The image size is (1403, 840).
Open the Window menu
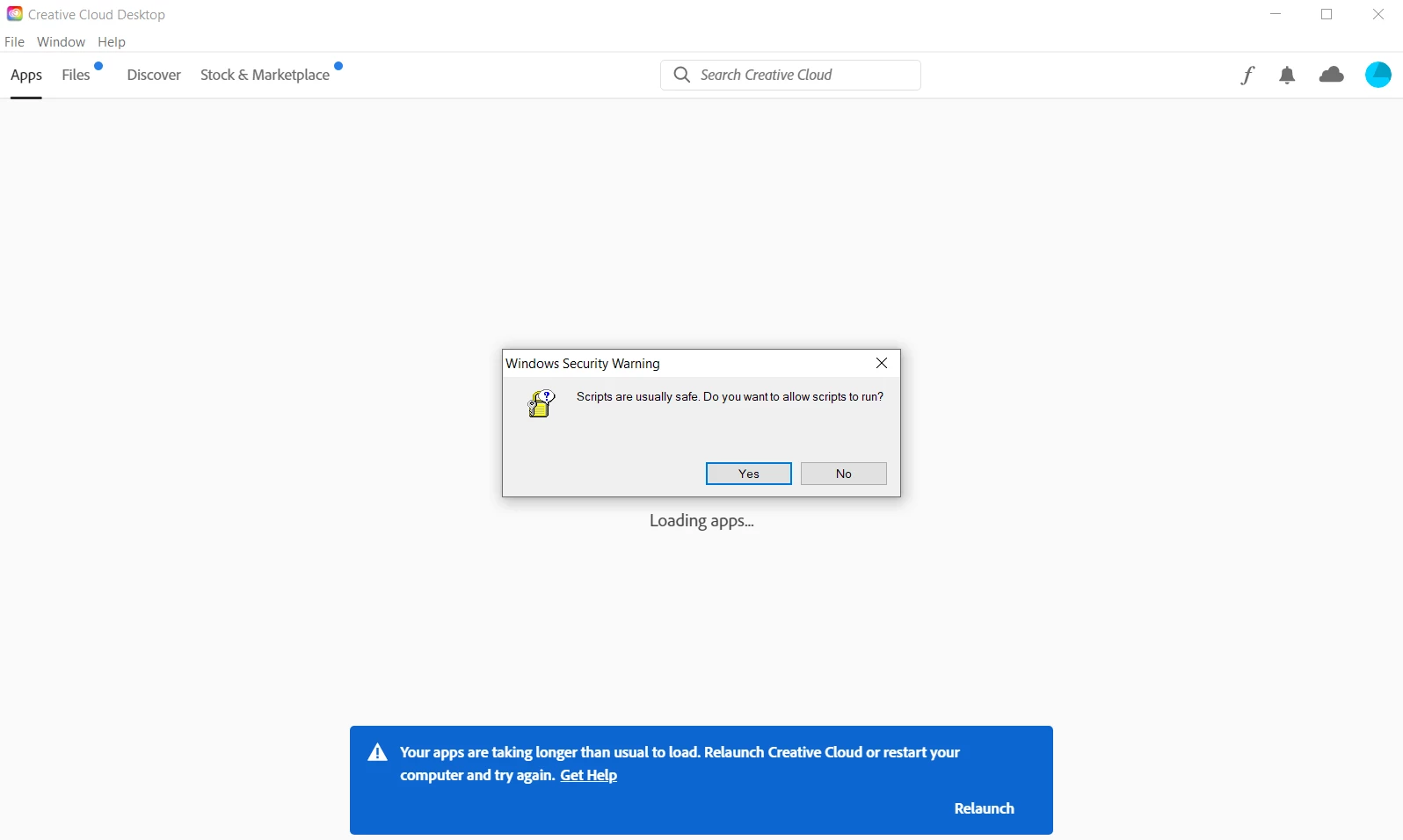[62, 42]
